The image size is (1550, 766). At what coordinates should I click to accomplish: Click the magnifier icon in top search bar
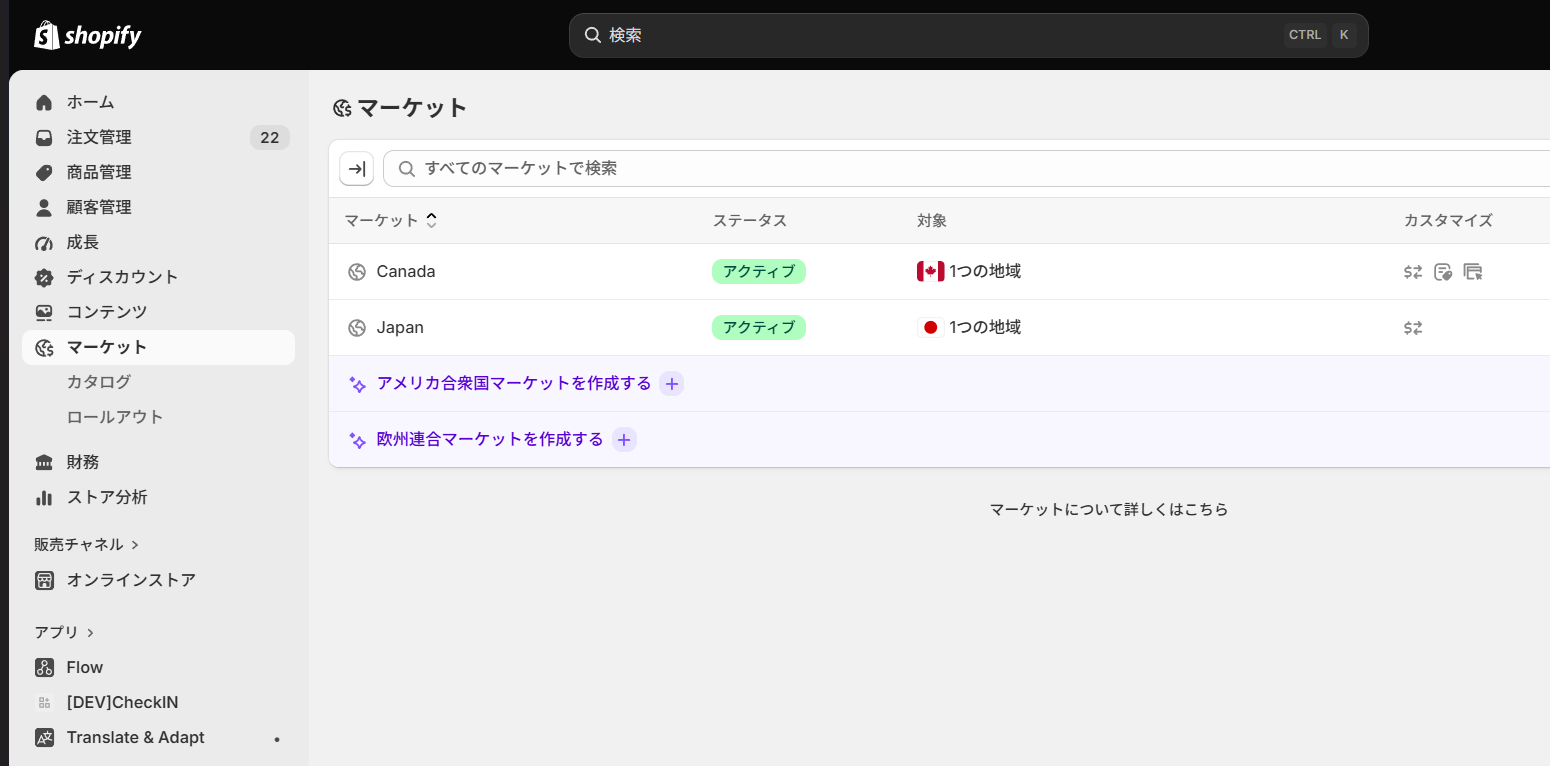(x=593, y=35)
